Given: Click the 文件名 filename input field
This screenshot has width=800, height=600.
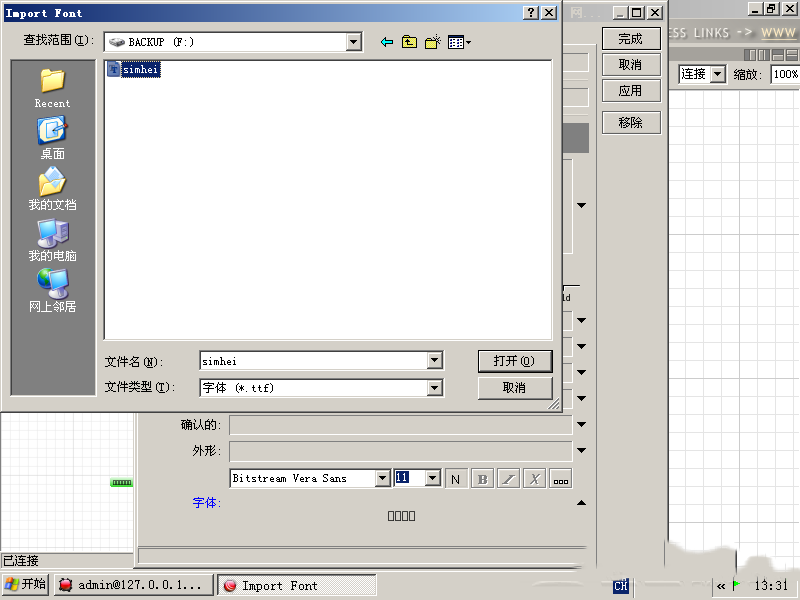Looking at the screenshot, I should click(x=312, y=361).
